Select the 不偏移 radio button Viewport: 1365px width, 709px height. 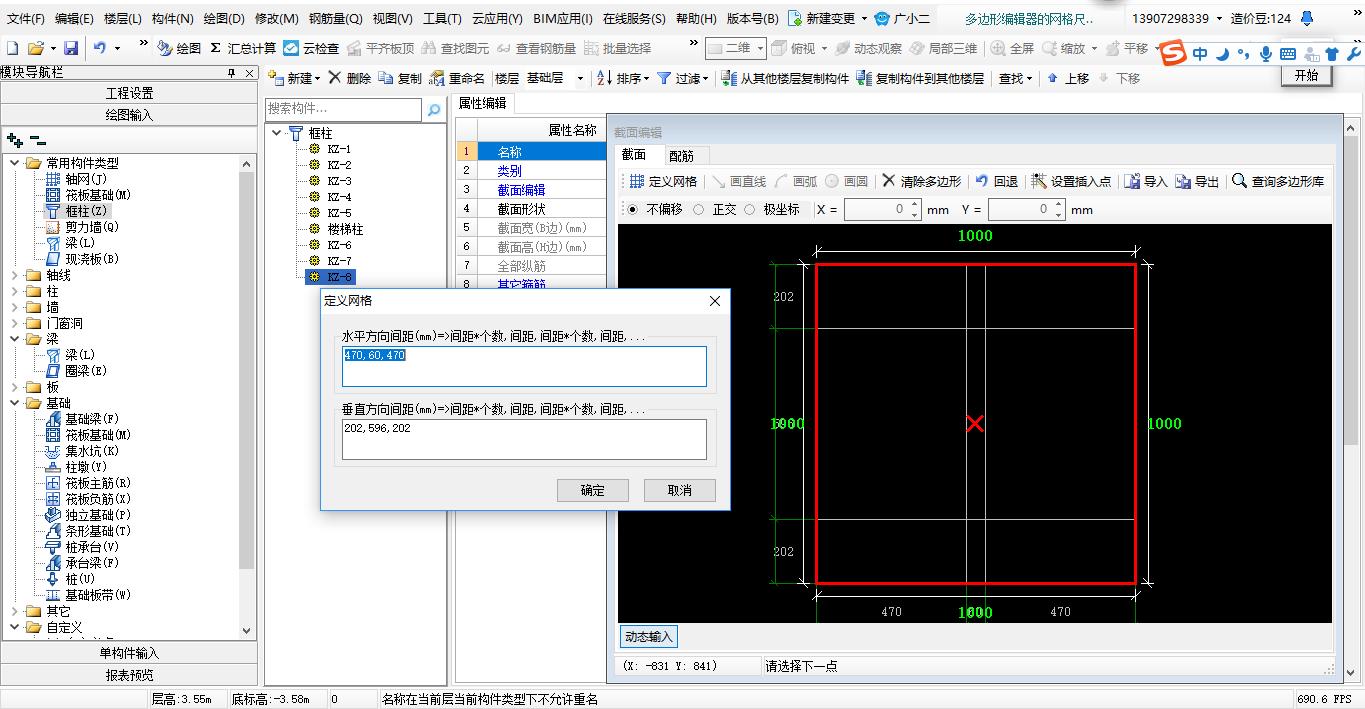tap(631, 210)
